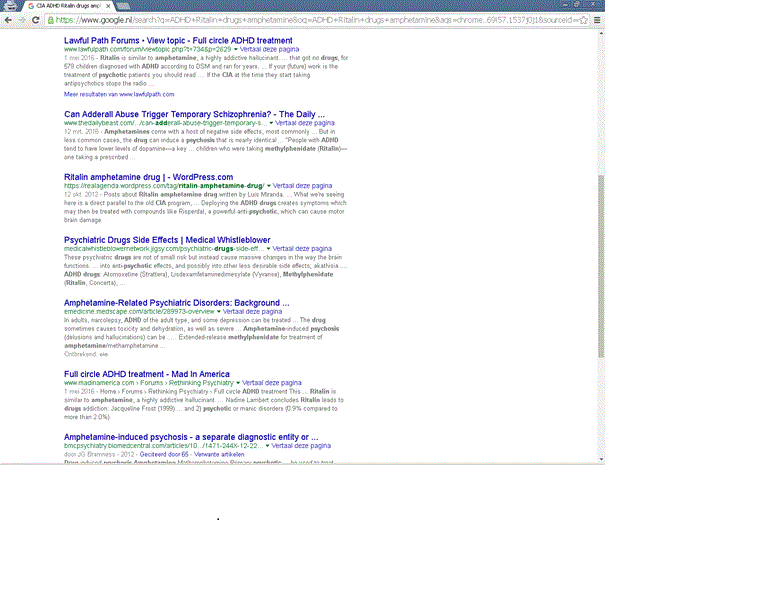Open Lawful Path Forums Full circle ADHD result
Viewport: 768px width, 614px height.
click(178, 41)
